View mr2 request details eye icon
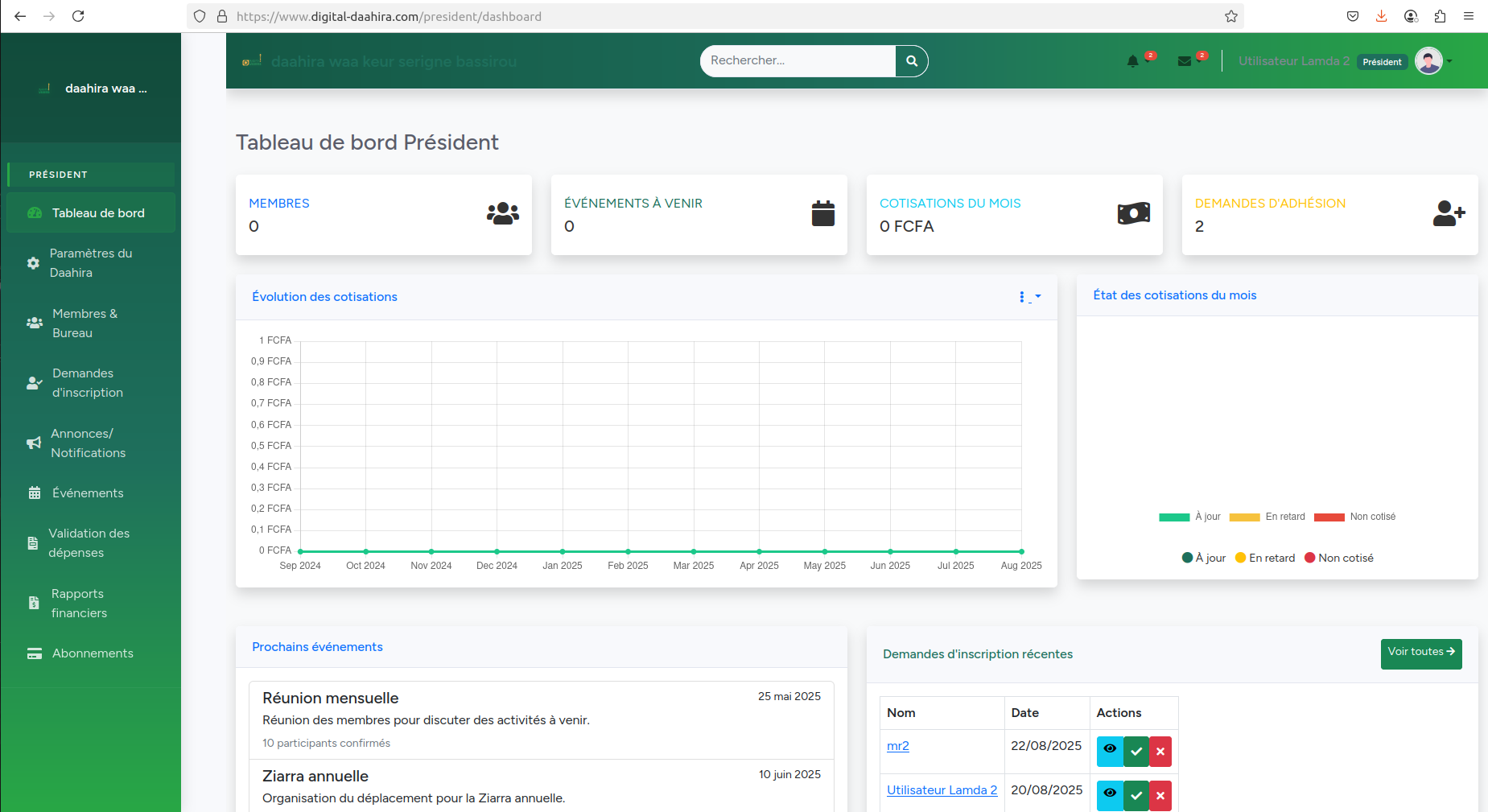Screen dimensions: 1488x812 pos(1110,752)
